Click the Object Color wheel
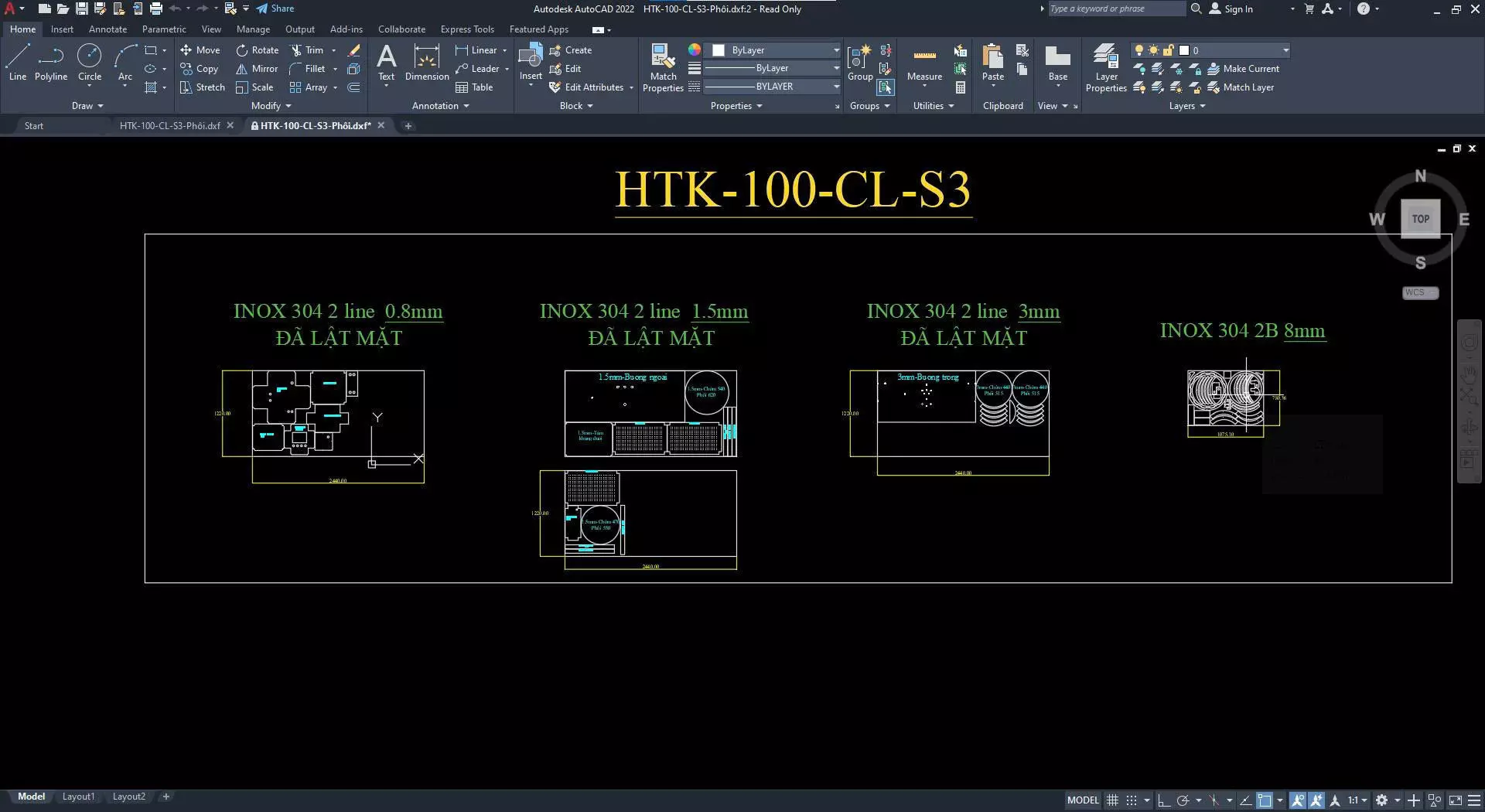This screenshot has height=812, width=1485. click(x=695, y=50)
